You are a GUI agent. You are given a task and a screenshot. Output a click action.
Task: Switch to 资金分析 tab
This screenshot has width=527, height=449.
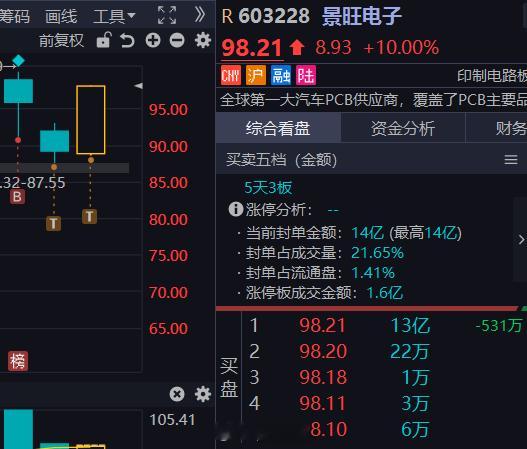click(403, 128)
